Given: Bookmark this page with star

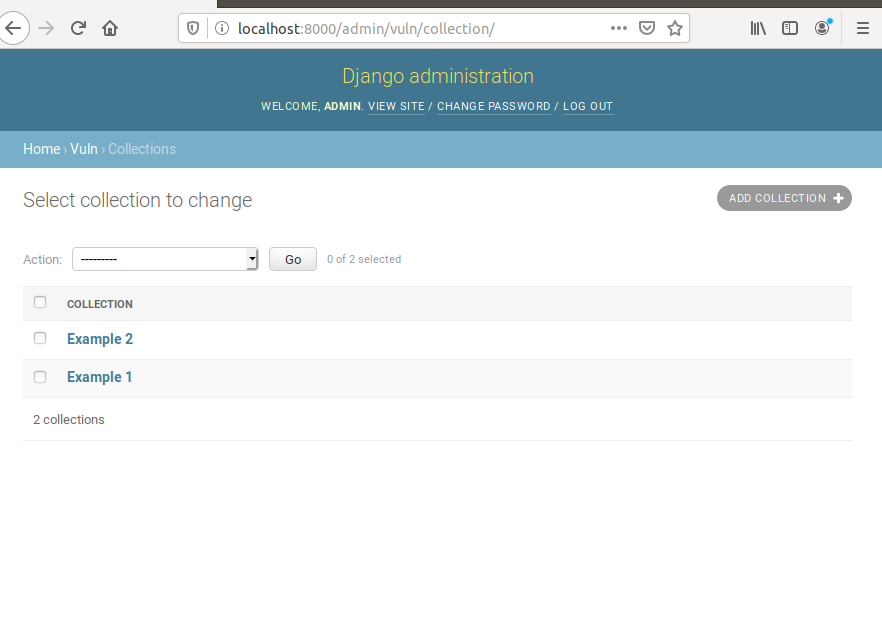Looking at the screenshot, I should pos(675,28).
